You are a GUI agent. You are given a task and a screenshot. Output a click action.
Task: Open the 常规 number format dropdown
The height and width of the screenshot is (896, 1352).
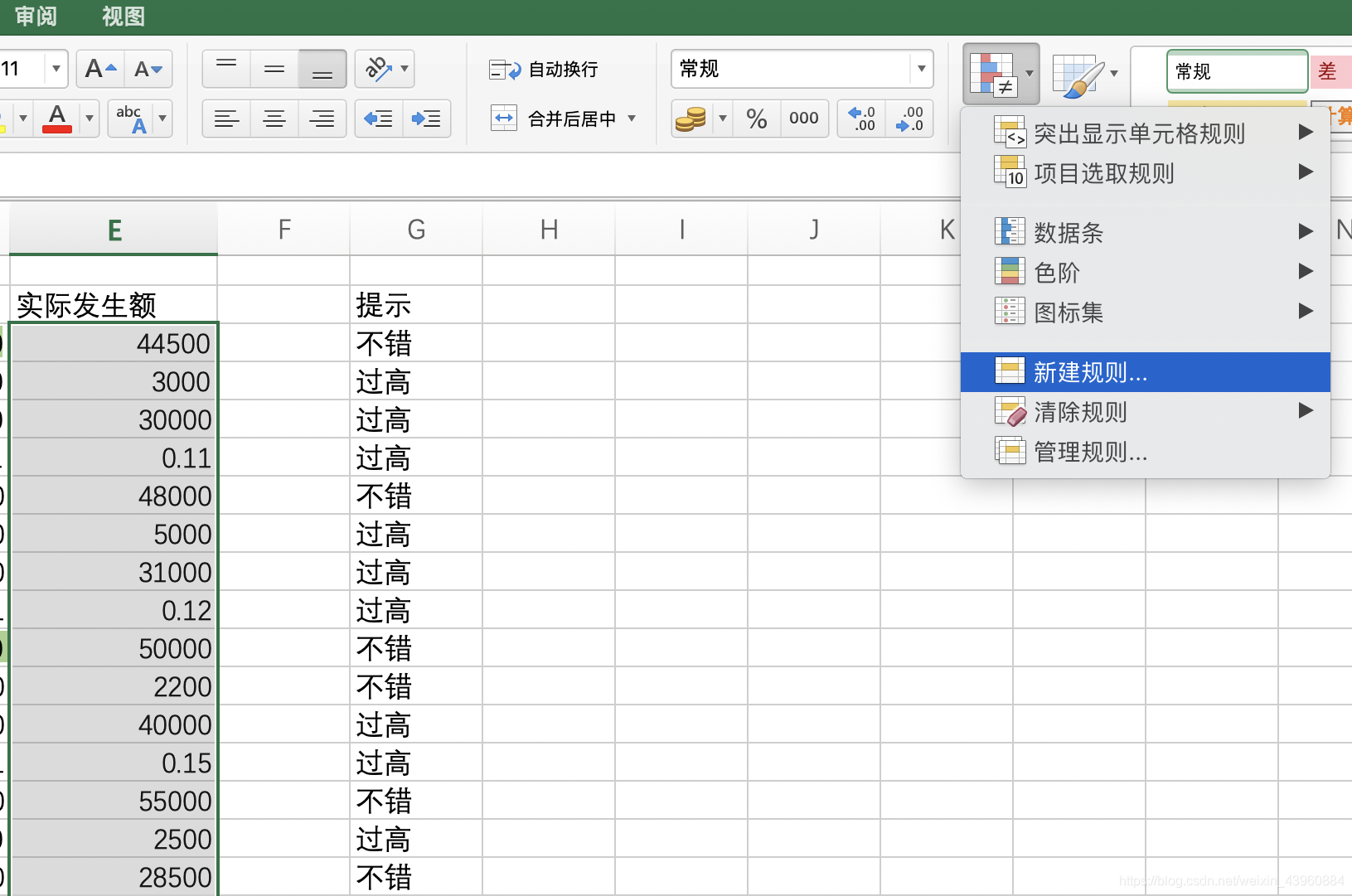pyautogui.click(x=921, y=69)
